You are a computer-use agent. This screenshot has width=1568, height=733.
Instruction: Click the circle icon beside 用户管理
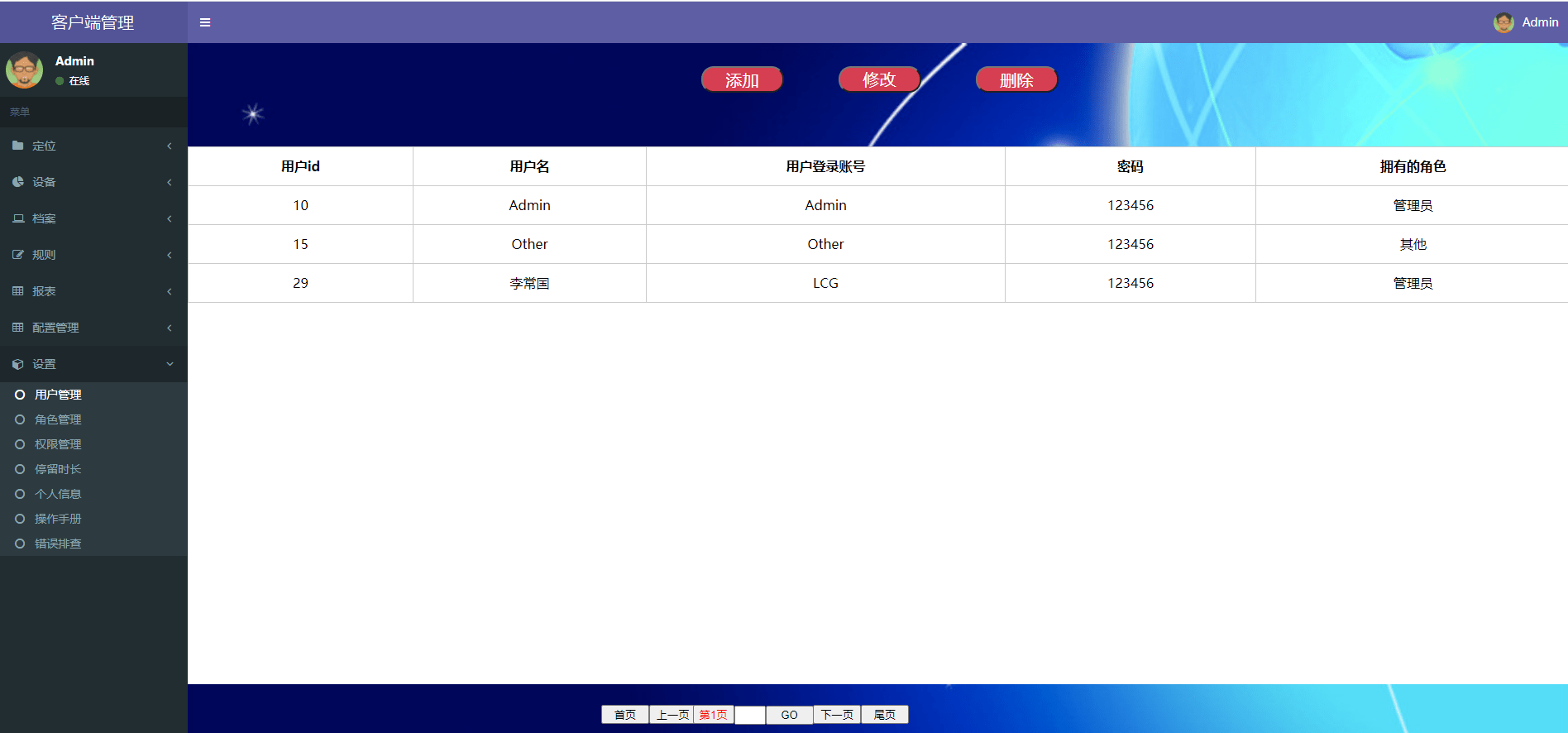click(20, 395)
